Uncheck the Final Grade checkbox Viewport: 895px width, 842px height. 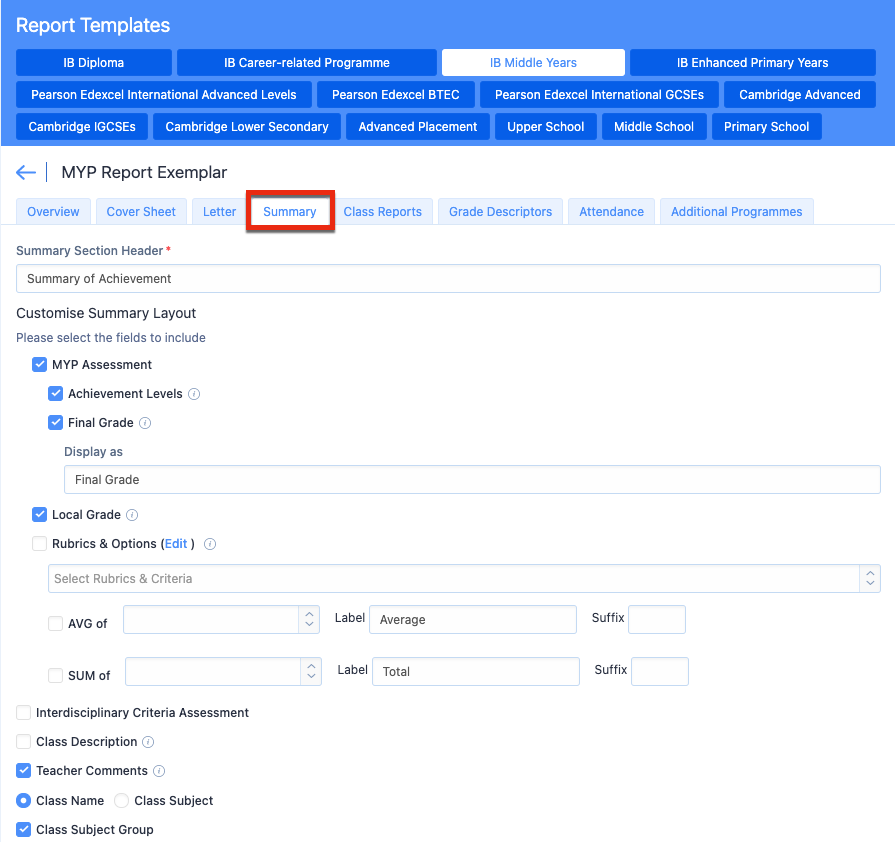55,423
